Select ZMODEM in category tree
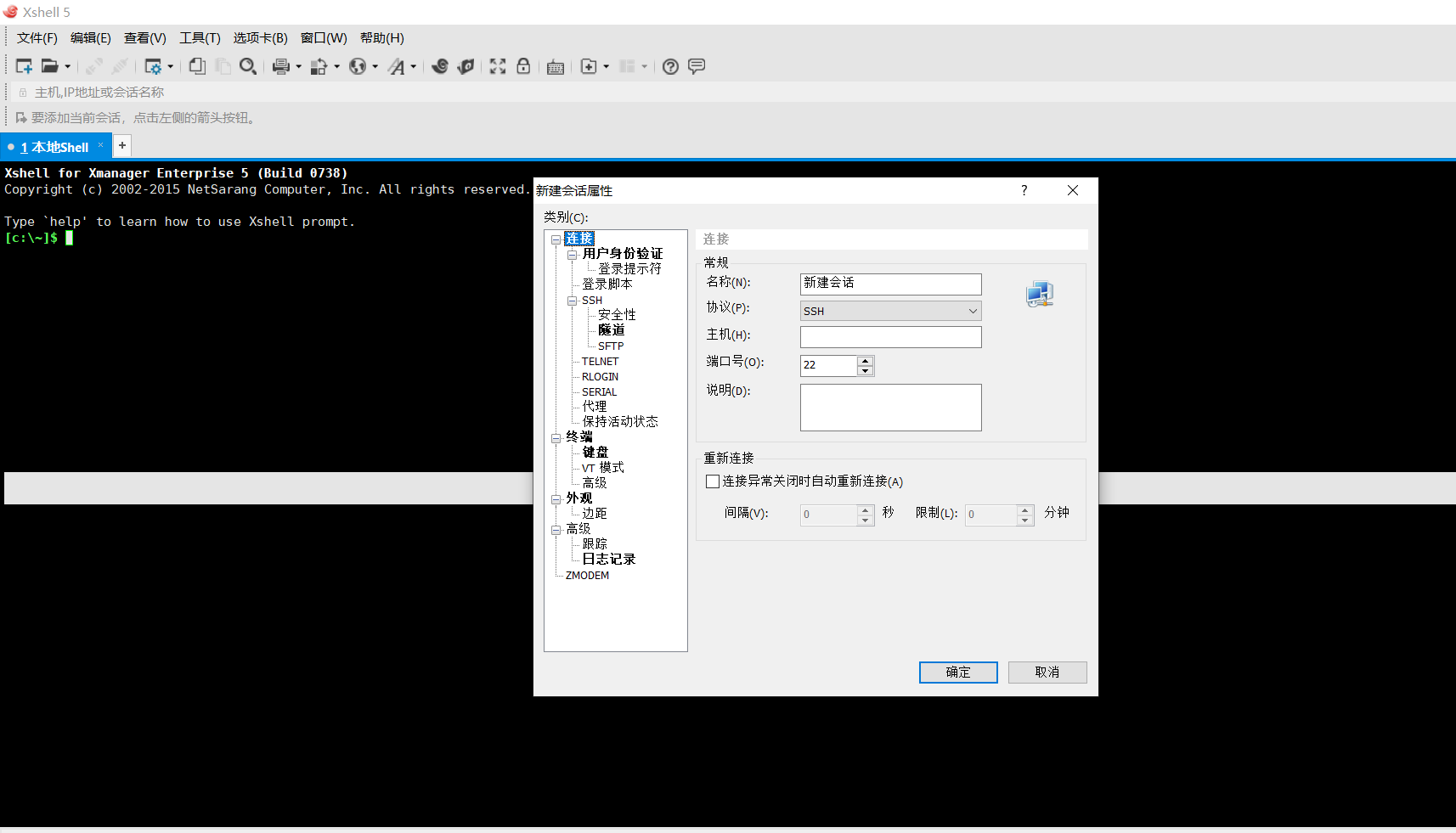The width and height of the screenshot is (1456, 833). 587,575
